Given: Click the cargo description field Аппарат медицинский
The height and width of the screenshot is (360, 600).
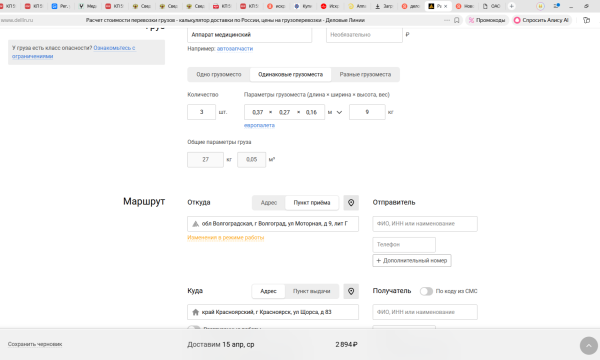Looking at the screenshot, I should [x=249, y=35].
